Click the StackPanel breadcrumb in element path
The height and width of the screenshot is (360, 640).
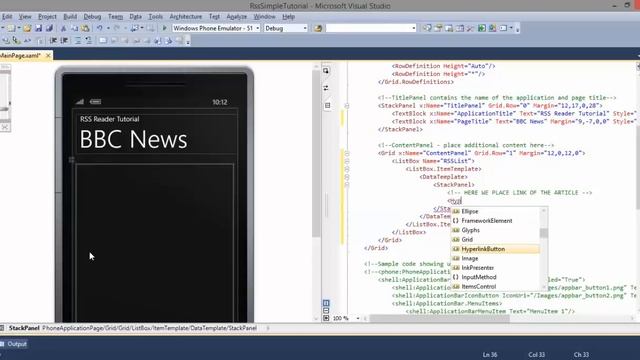(24, 328)
